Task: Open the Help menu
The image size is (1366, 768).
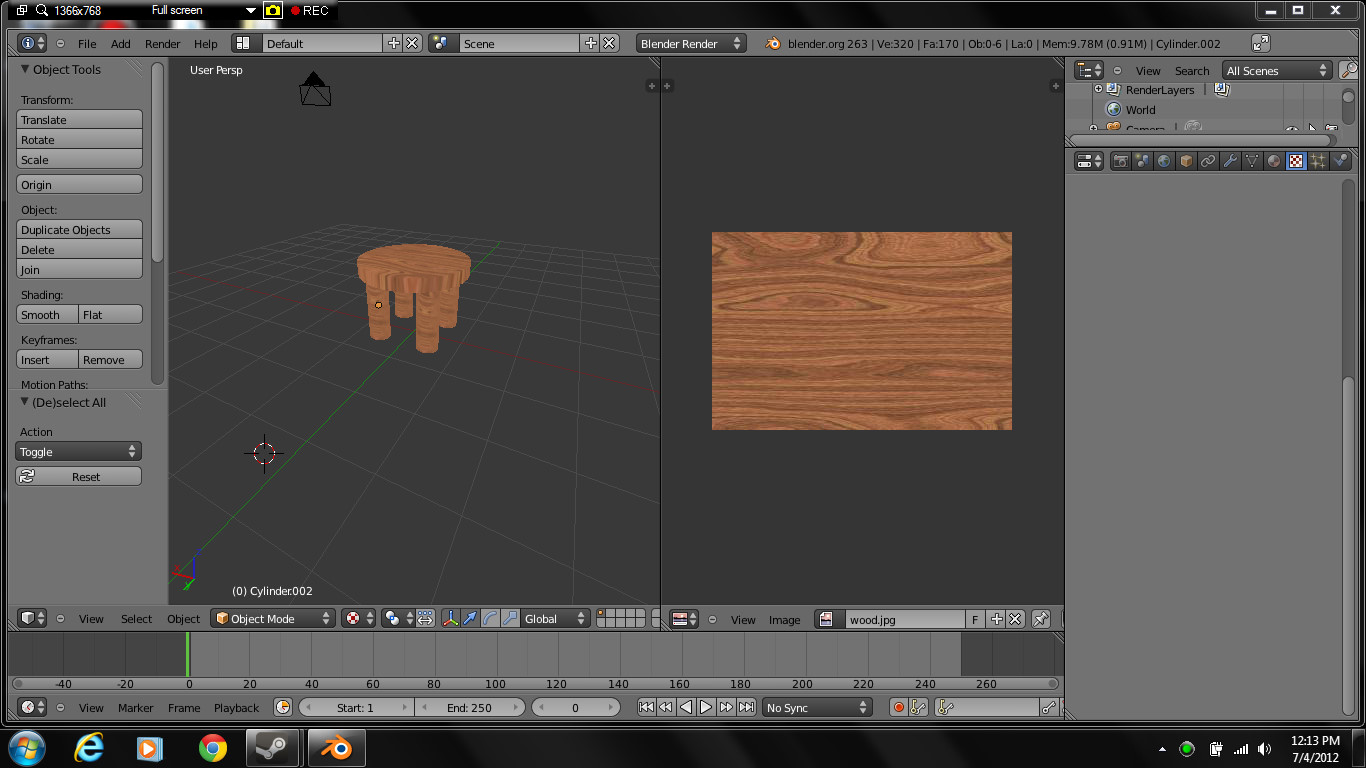Action: tap(206, 44)
